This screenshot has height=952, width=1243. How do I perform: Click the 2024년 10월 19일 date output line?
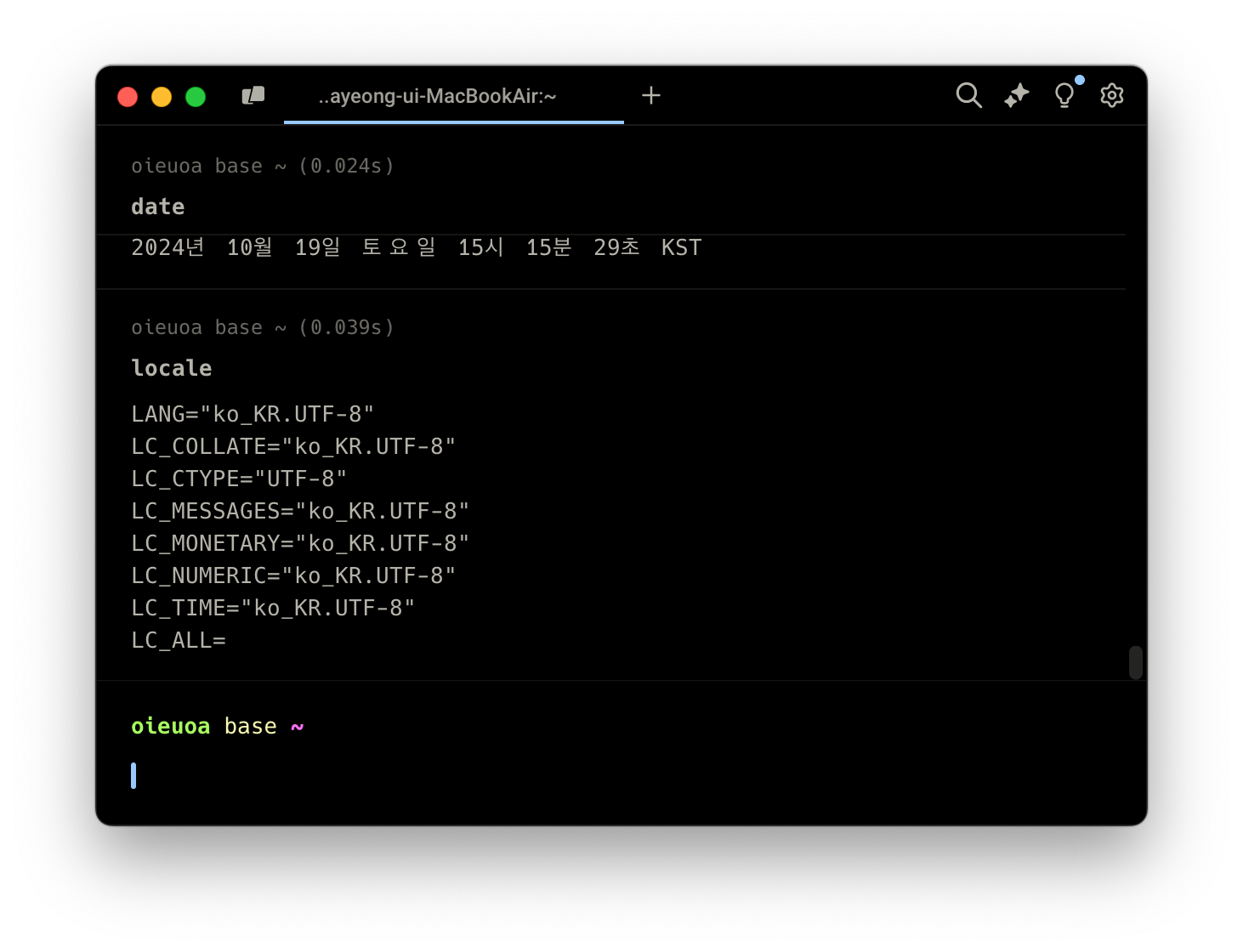point(416,247)
